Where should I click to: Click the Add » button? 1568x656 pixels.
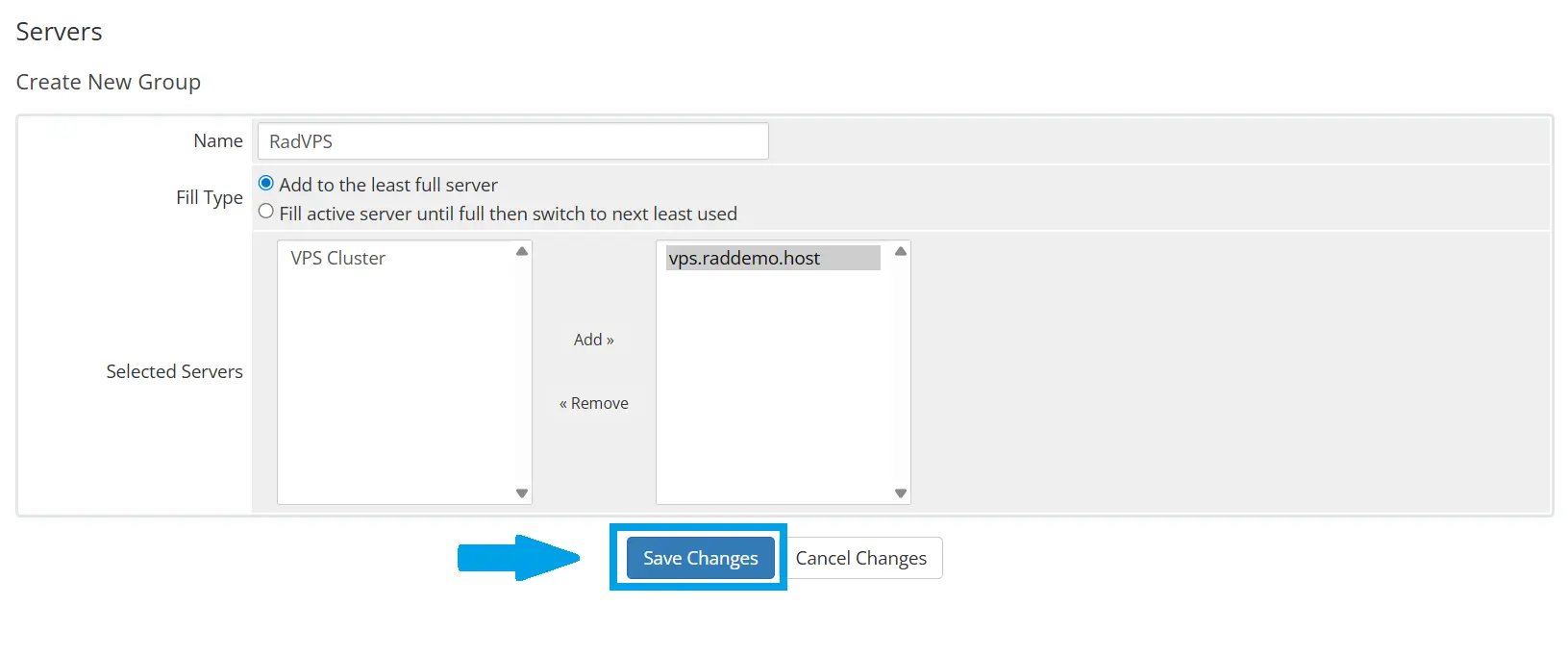(x=593, y=340)
